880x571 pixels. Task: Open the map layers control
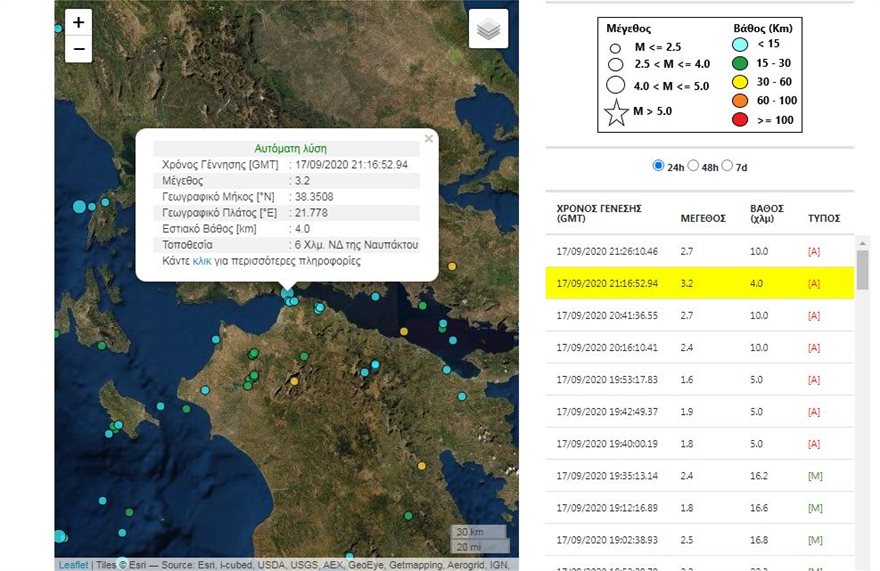pyautogui.click(x=488, y=30)
